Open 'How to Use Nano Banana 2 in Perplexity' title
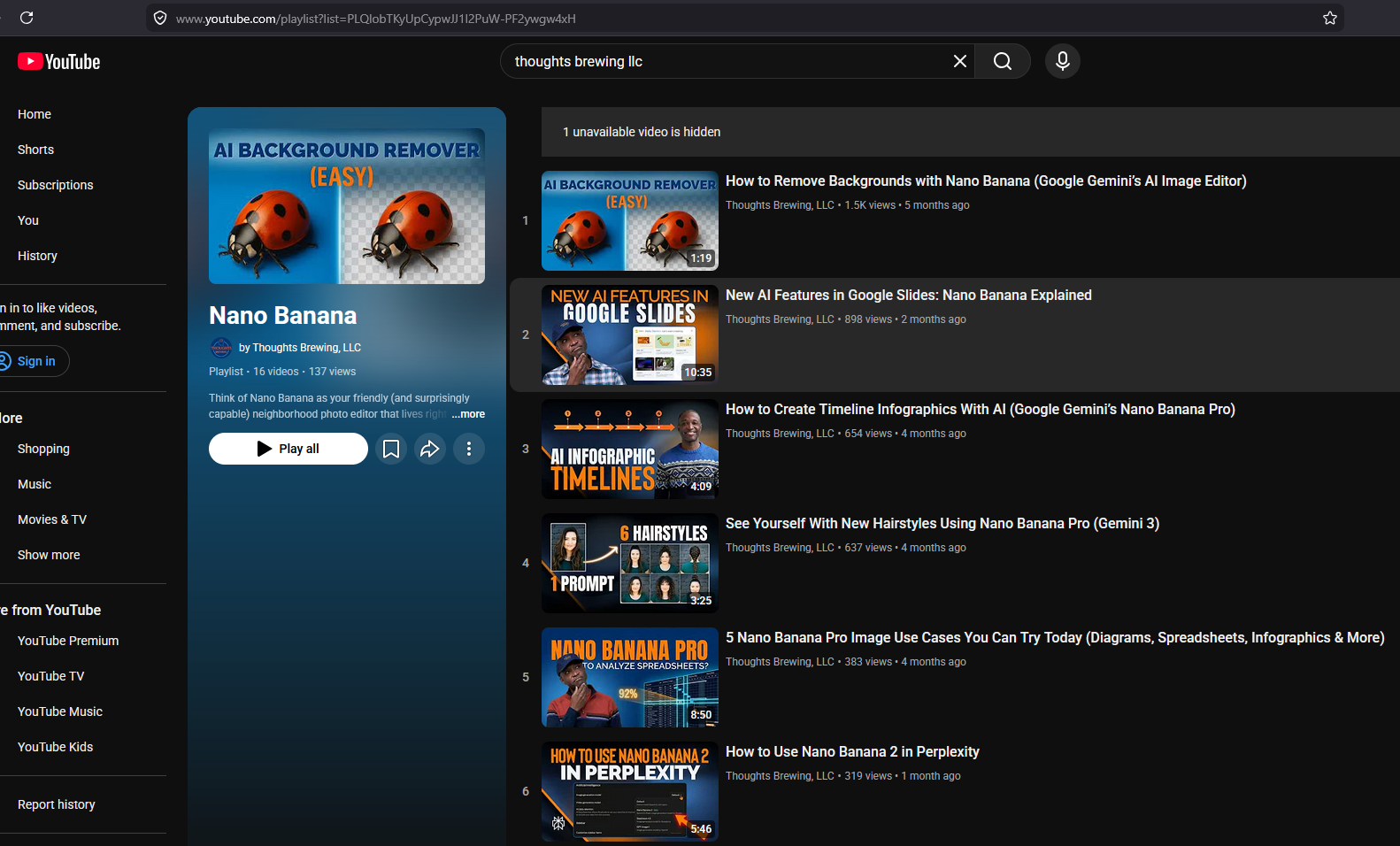The image size is (1400, 846). click(x=852, y=751)
